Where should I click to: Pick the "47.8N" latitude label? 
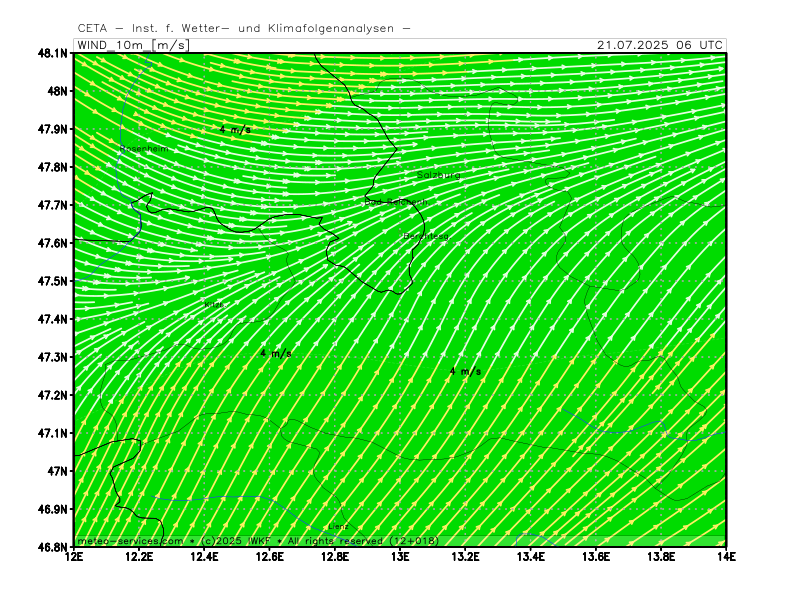click(53, 167)
